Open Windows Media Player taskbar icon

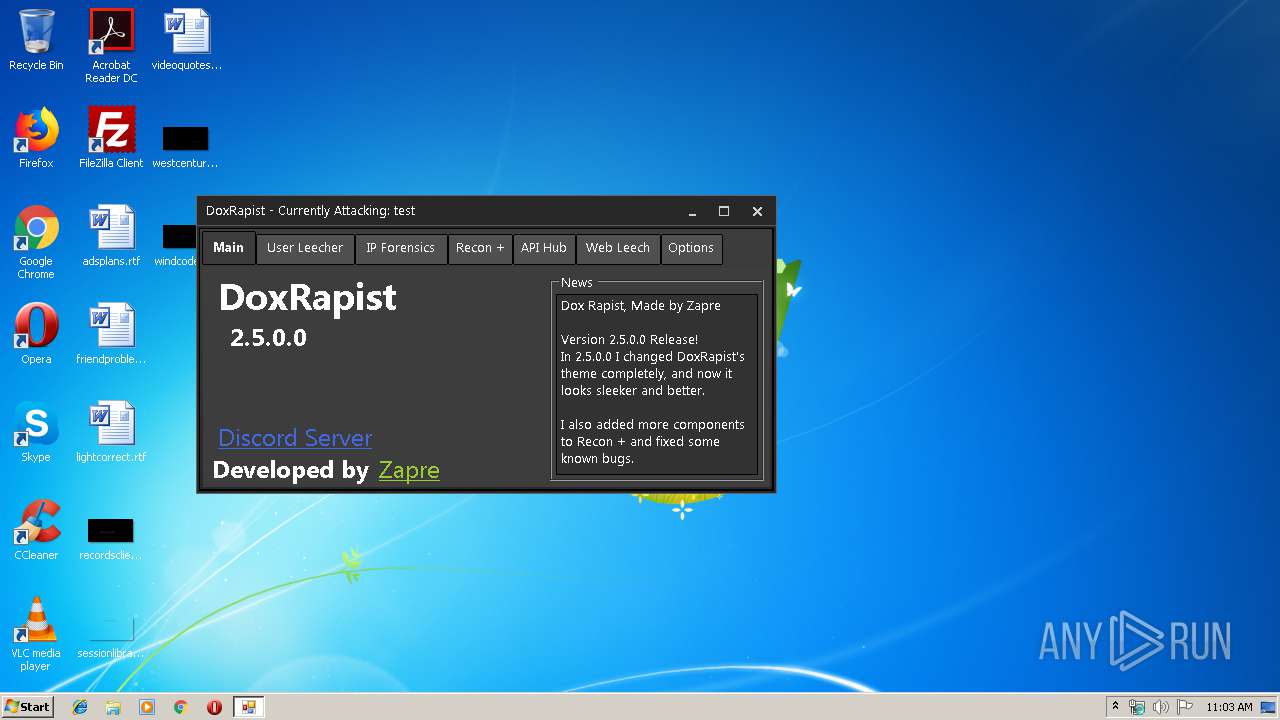pyautogui.click(x=147, y=707)
